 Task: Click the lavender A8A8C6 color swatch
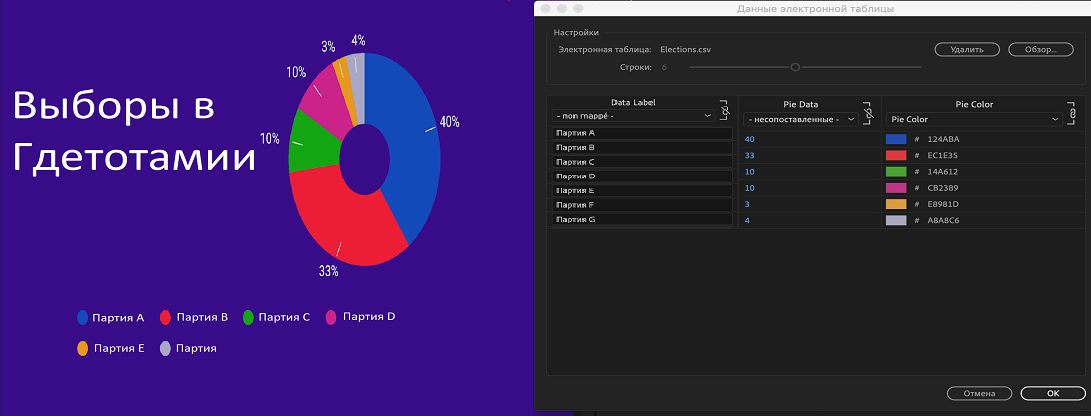(x=895, y=221)
